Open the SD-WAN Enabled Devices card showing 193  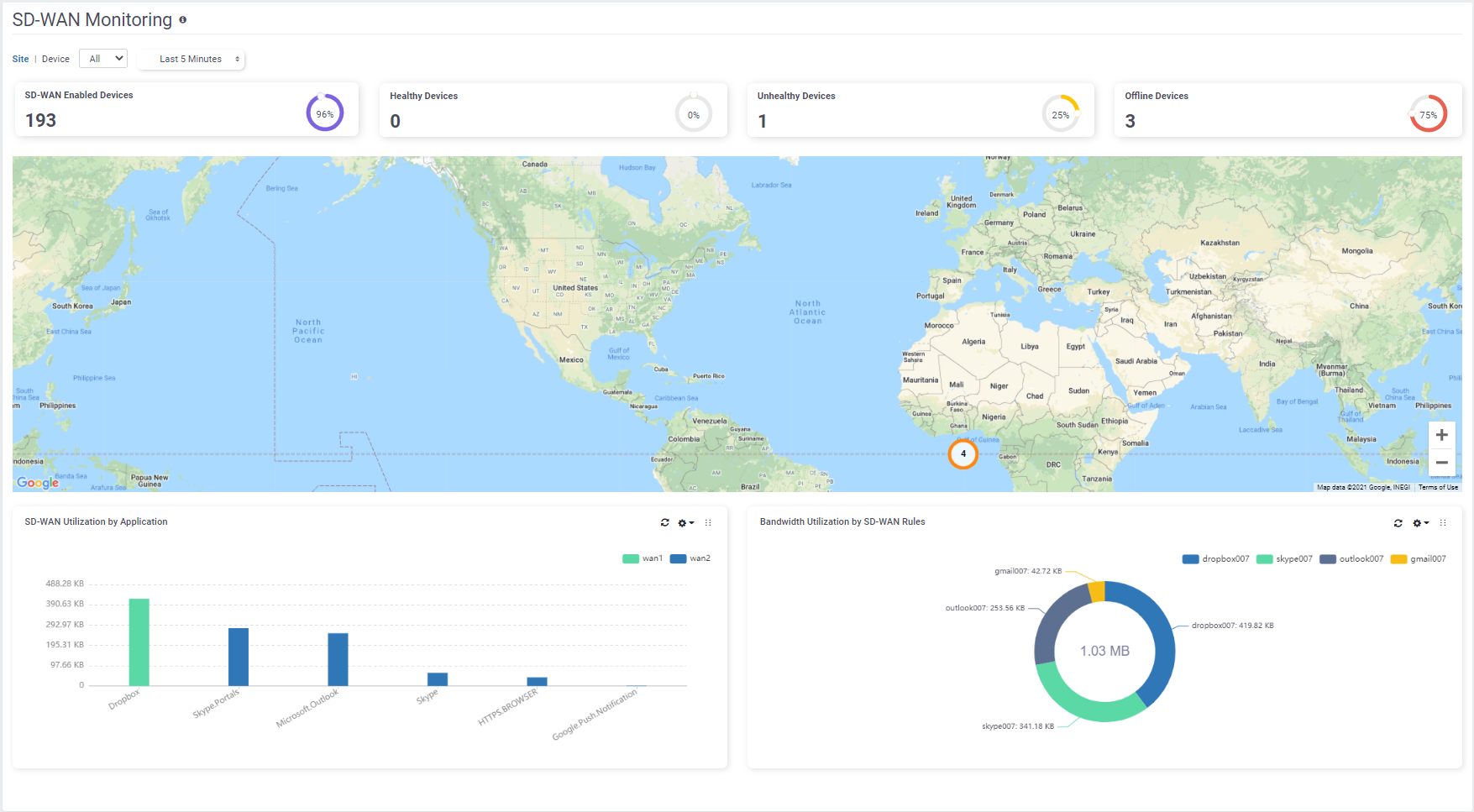186,109
